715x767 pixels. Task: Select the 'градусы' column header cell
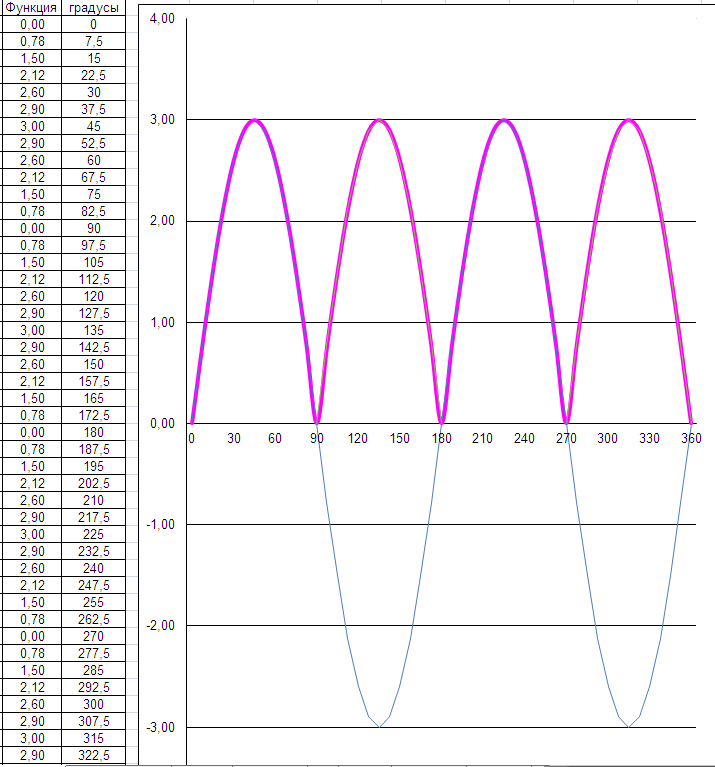[x=93, y=8]
